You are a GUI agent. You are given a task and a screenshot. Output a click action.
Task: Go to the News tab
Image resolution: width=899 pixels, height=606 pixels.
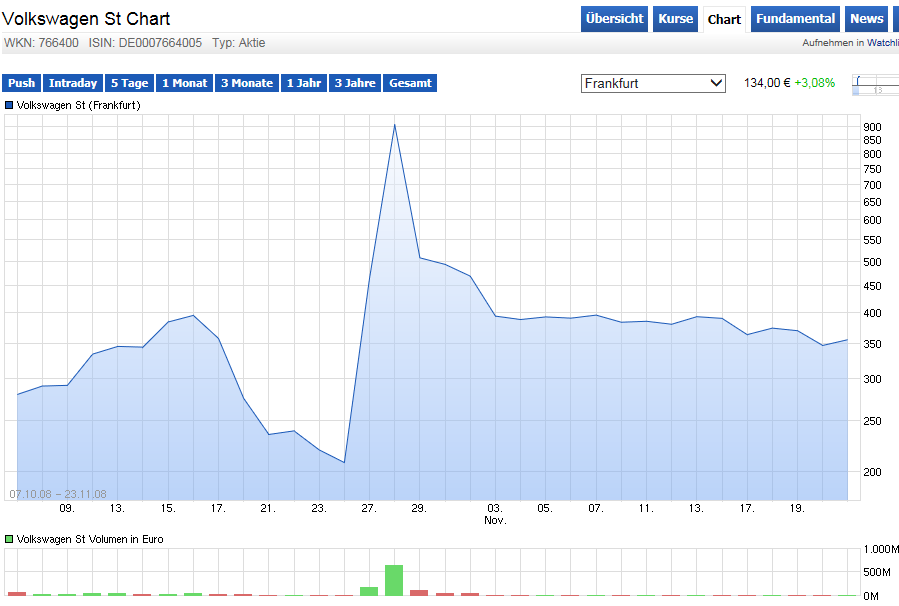click(866, 19)
